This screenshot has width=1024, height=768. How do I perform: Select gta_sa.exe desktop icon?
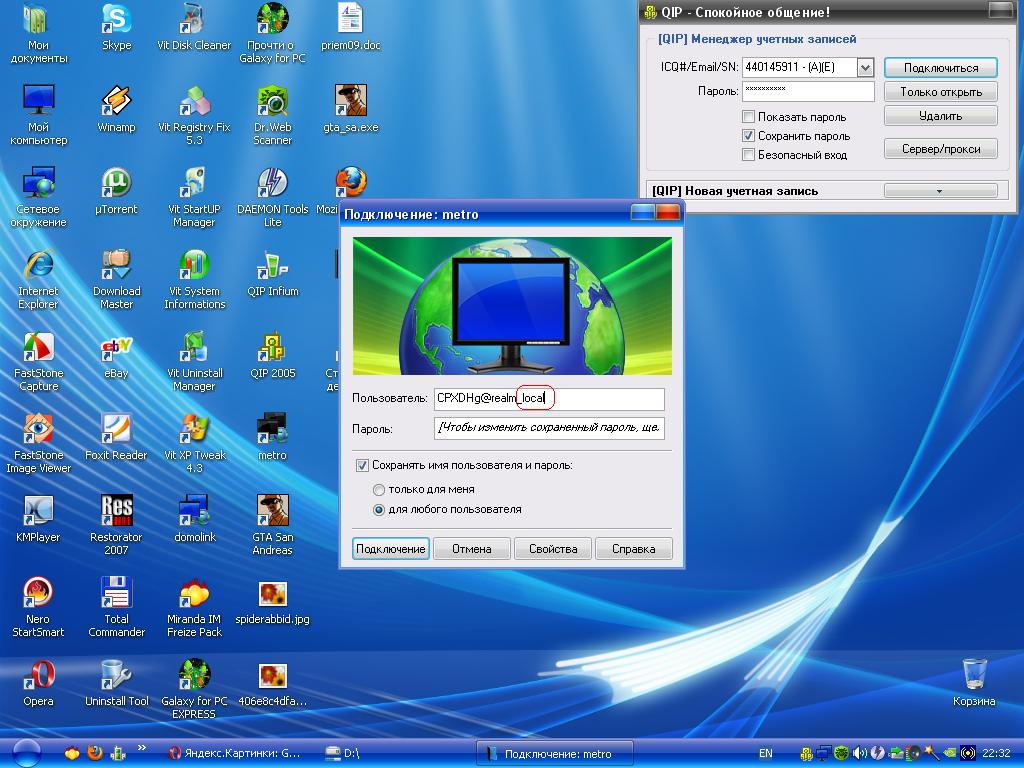pos(351,110)
